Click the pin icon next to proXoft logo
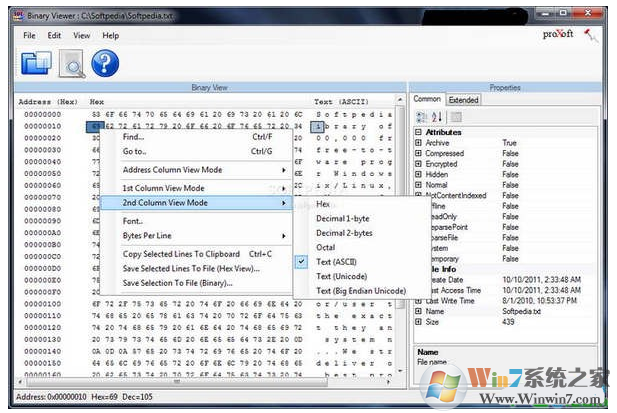The height and width of the screenshot is (413, 617). click(x=591, y=35)
